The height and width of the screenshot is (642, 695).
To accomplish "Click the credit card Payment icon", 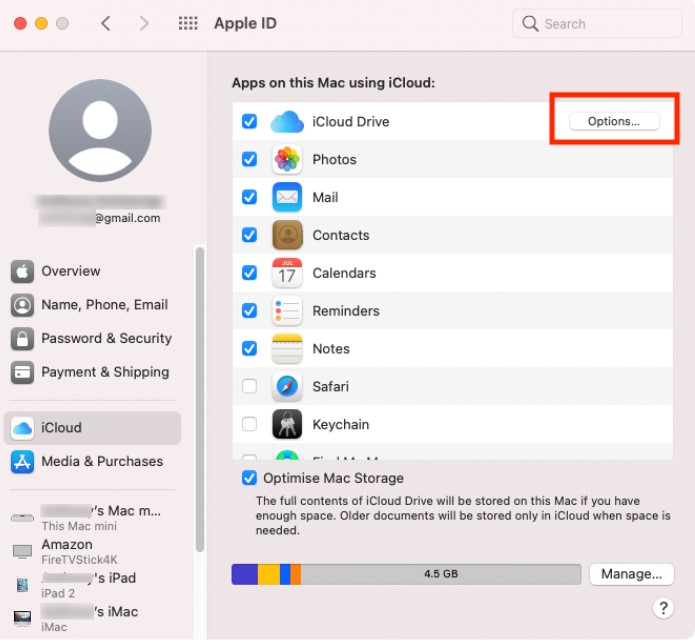I will coord(22,372).
